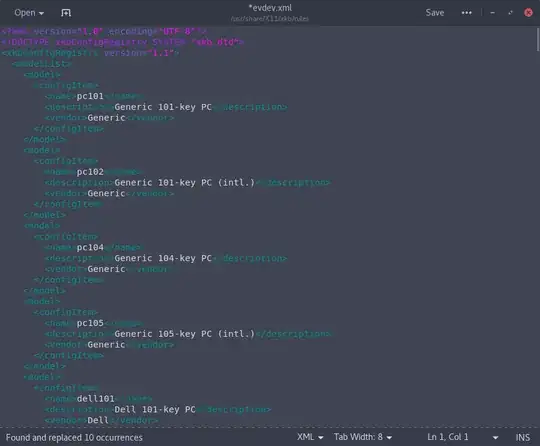Open the three-dots options menu
This screenshot has width=540, height=446.
(467, 13)
